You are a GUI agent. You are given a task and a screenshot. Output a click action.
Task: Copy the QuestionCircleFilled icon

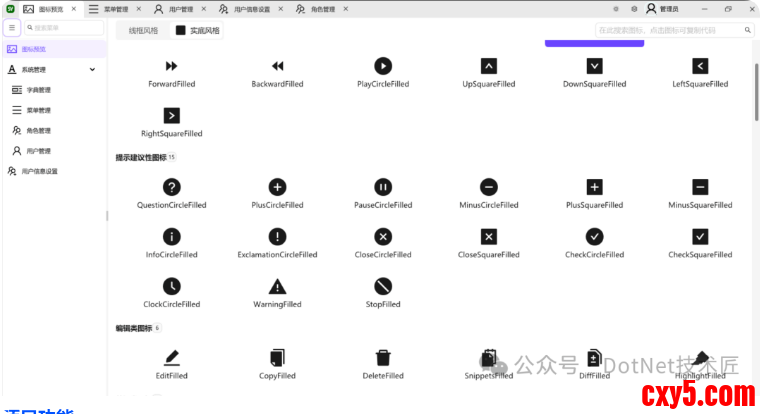(x=172, y=187)
